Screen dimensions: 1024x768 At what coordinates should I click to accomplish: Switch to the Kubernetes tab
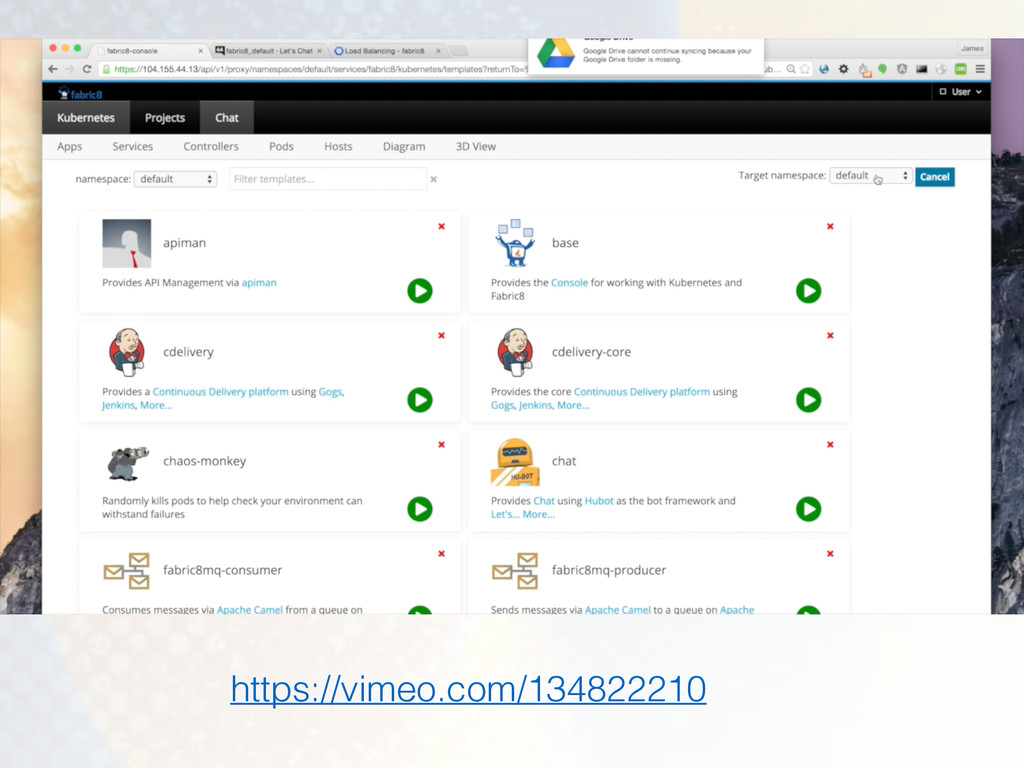(86, 118)
